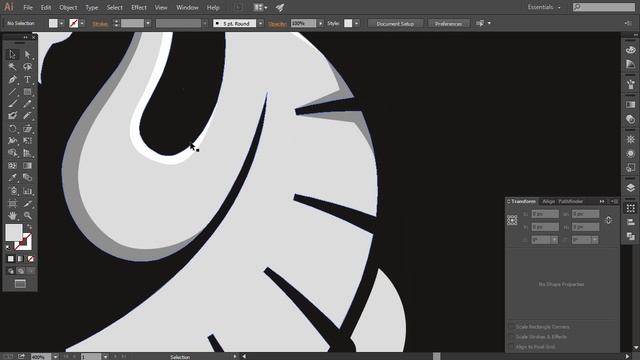Viewport: 640px width, 360px height.
Task: Click the control bar fill swatch
Action: tap(53, 23)
